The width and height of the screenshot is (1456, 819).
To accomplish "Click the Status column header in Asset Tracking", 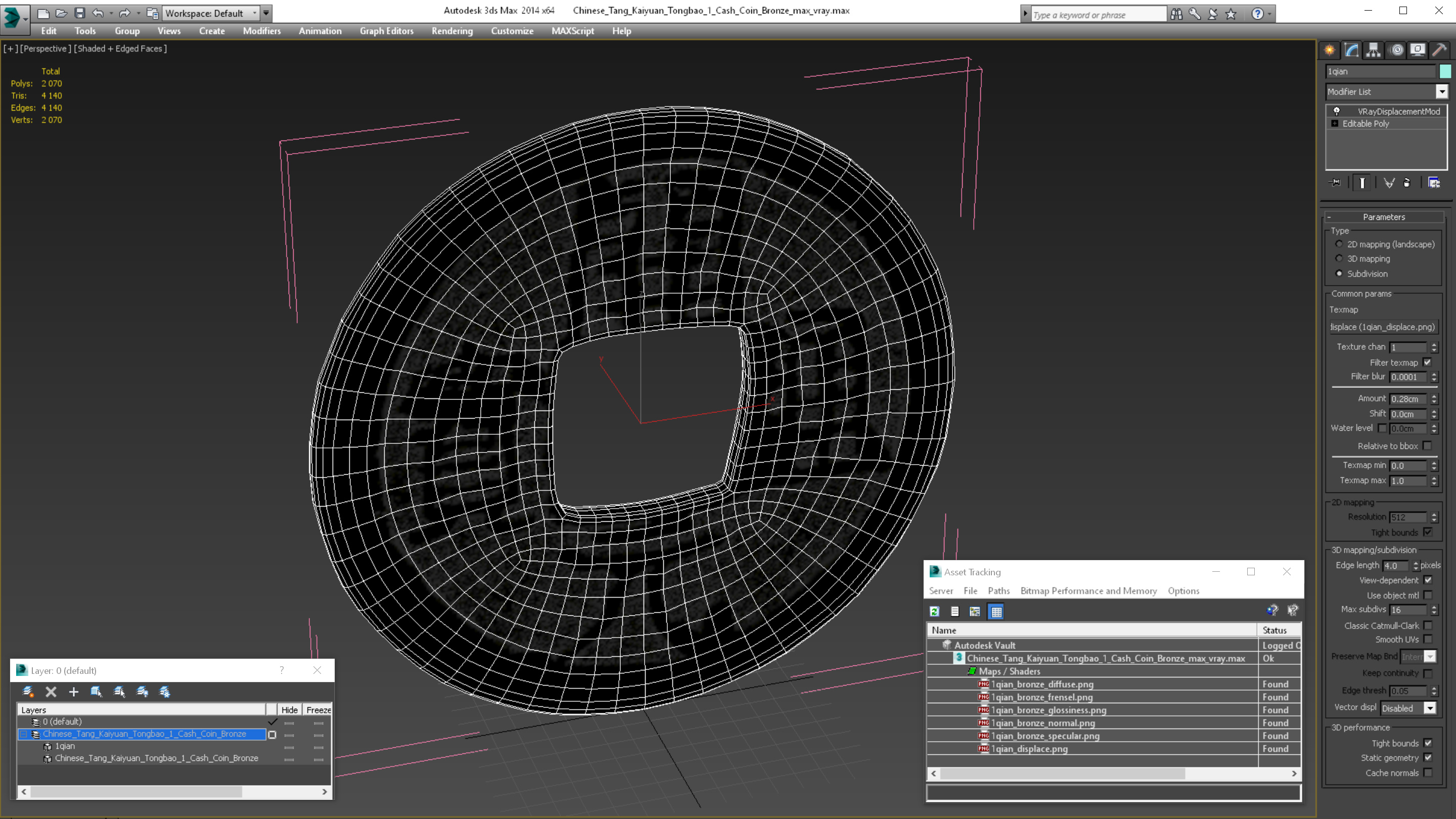I will pos(1279,629).
